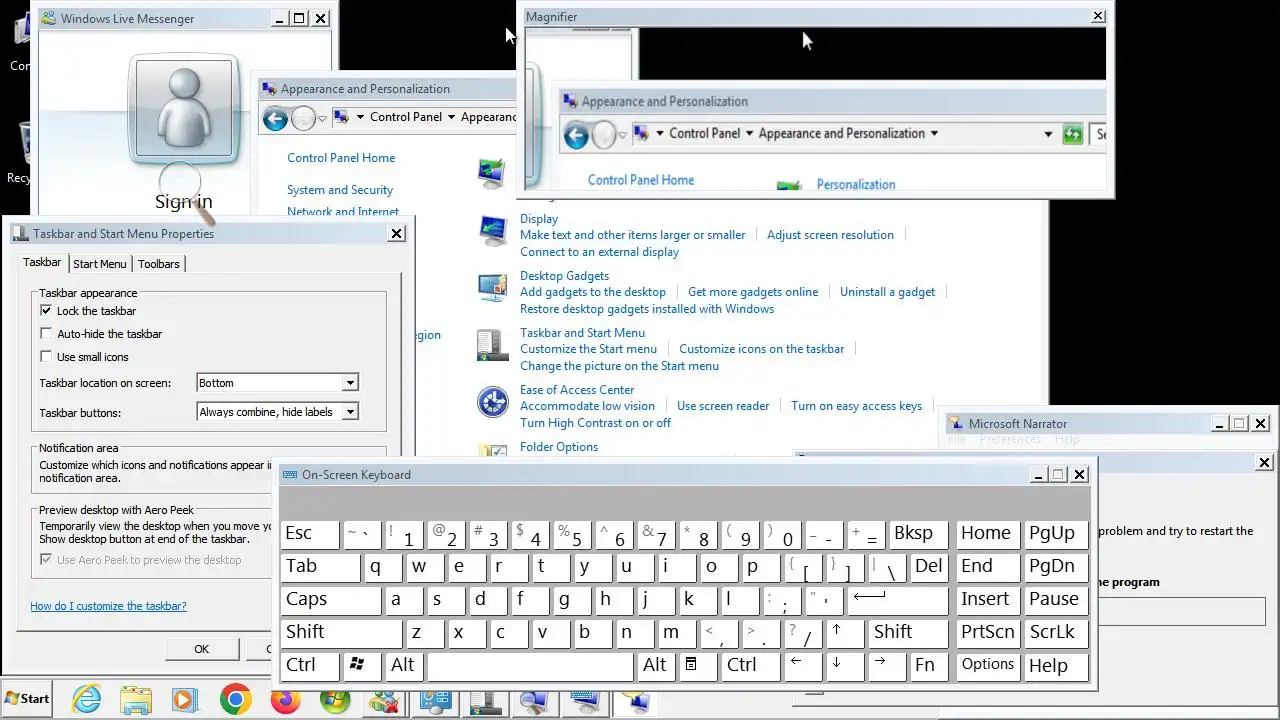Expand arrow after Appearance and Personalization in Magnifier
The height and width of the screenshot is (720, 1280).
tap(934, 133)
